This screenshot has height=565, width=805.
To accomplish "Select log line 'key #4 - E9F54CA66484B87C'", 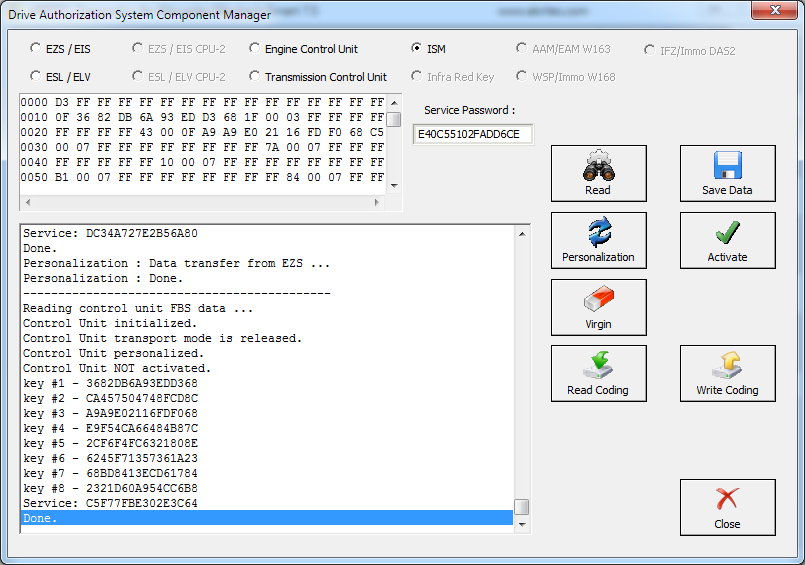I will pyautogui.click(x=267, y=428).
